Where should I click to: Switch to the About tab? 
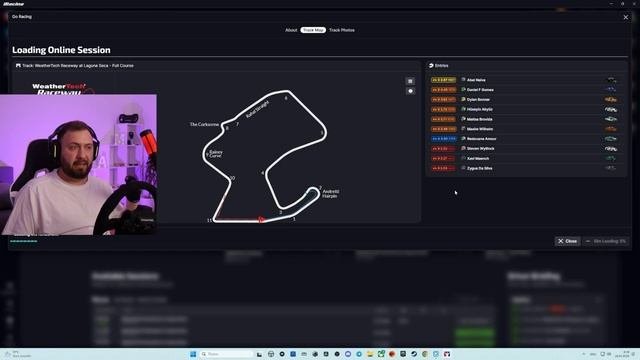coord(291,30)
